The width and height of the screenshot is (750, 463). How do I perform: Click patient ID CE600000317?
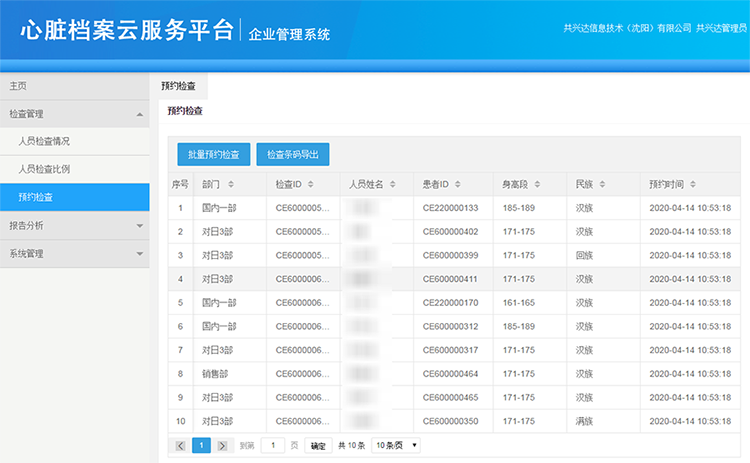pos(450,350)
